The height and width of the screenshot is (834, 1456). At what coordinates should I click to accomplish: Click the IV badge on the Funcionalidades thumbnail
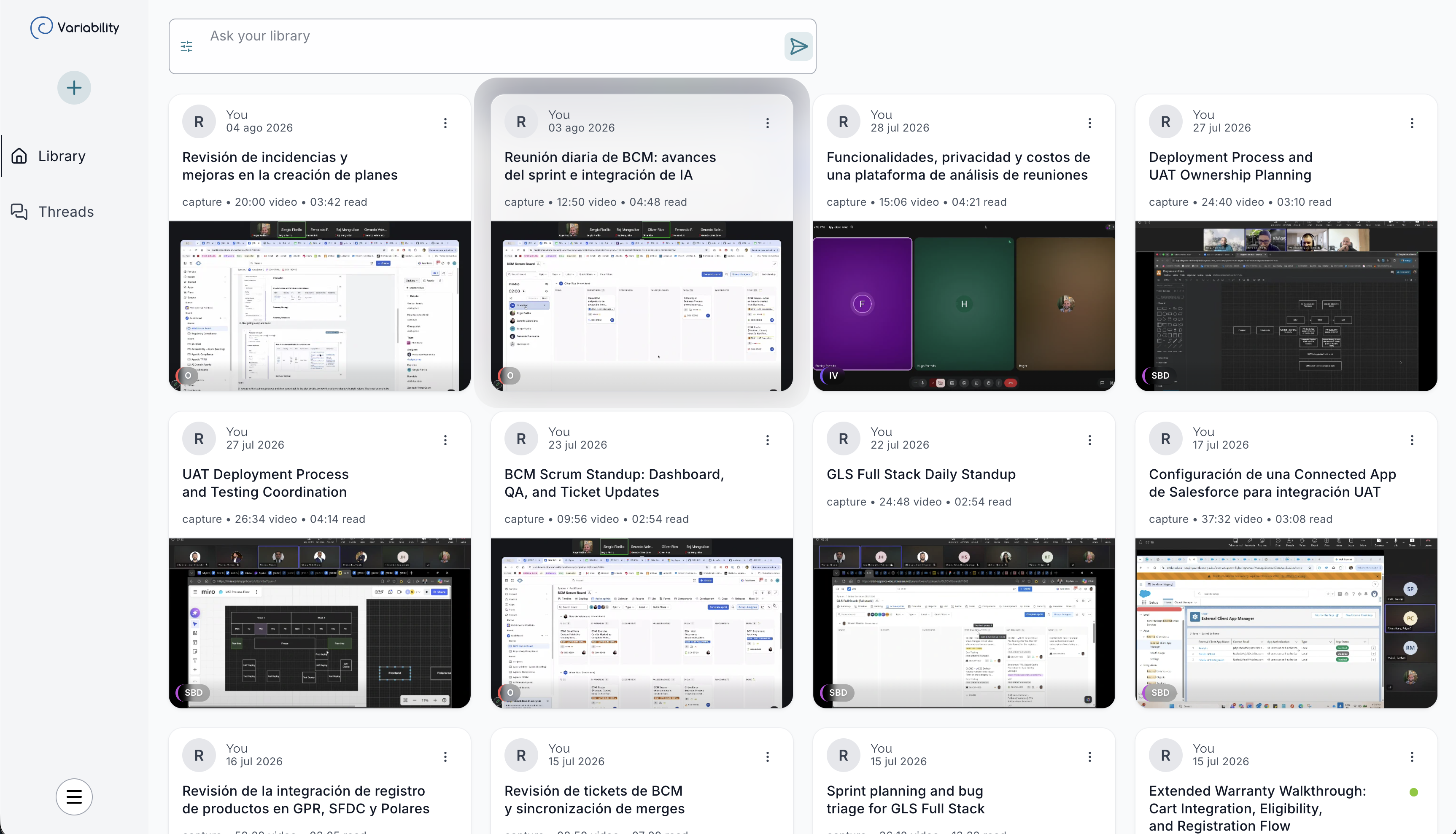click(x=834, y=376)
